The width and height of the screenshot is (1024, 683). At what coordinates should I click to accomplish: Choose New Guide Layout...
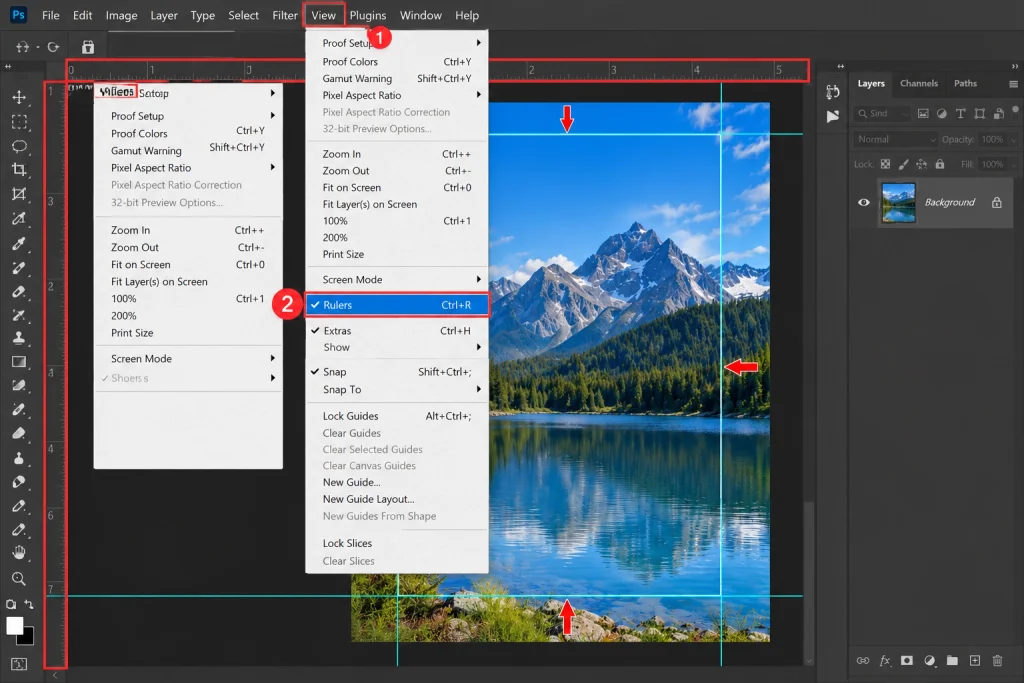pos(397,500)
